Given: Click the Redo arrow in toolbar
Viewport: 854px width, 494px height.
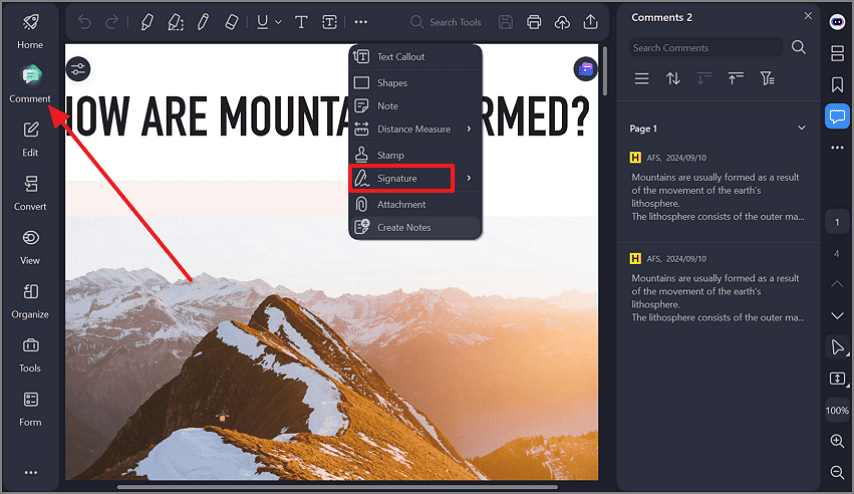Looking at the screenshot, I should pyautogui.click(x=112, y=22).
